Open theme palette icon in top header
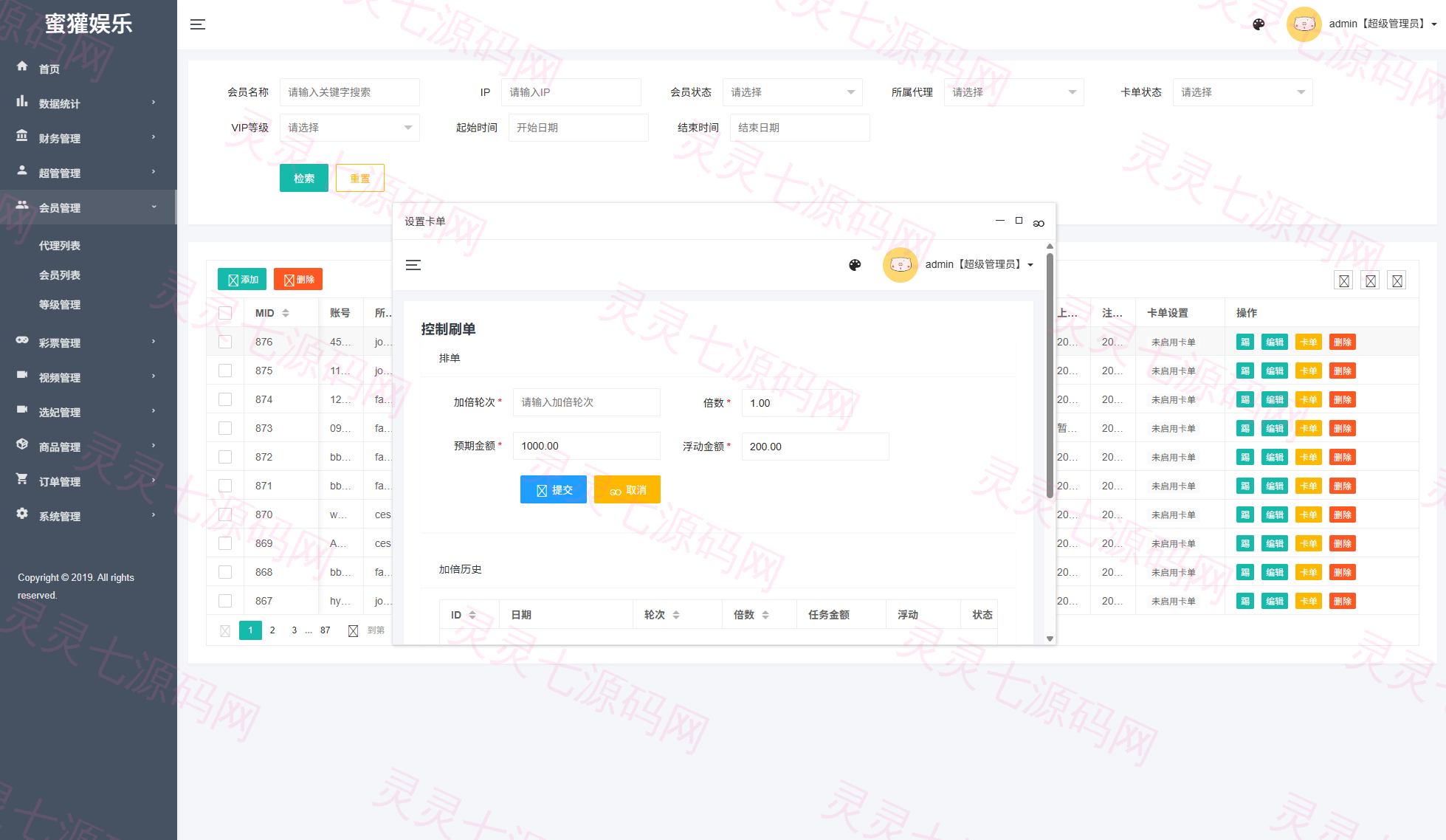Image resolution: width=1446 pixels, height=840 pixels. pos(1259,24)
